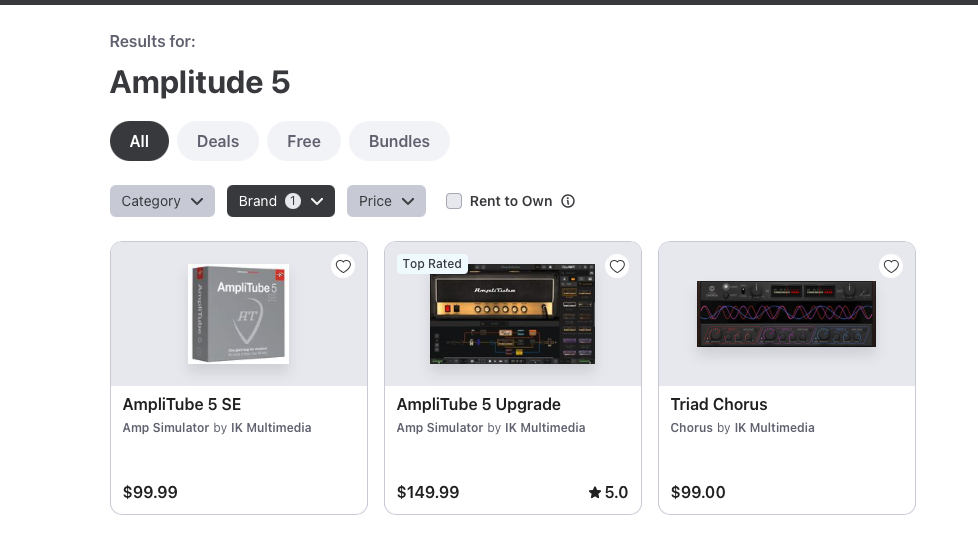Click heart icon on AmpliTube 5 Upgrade

617,266
